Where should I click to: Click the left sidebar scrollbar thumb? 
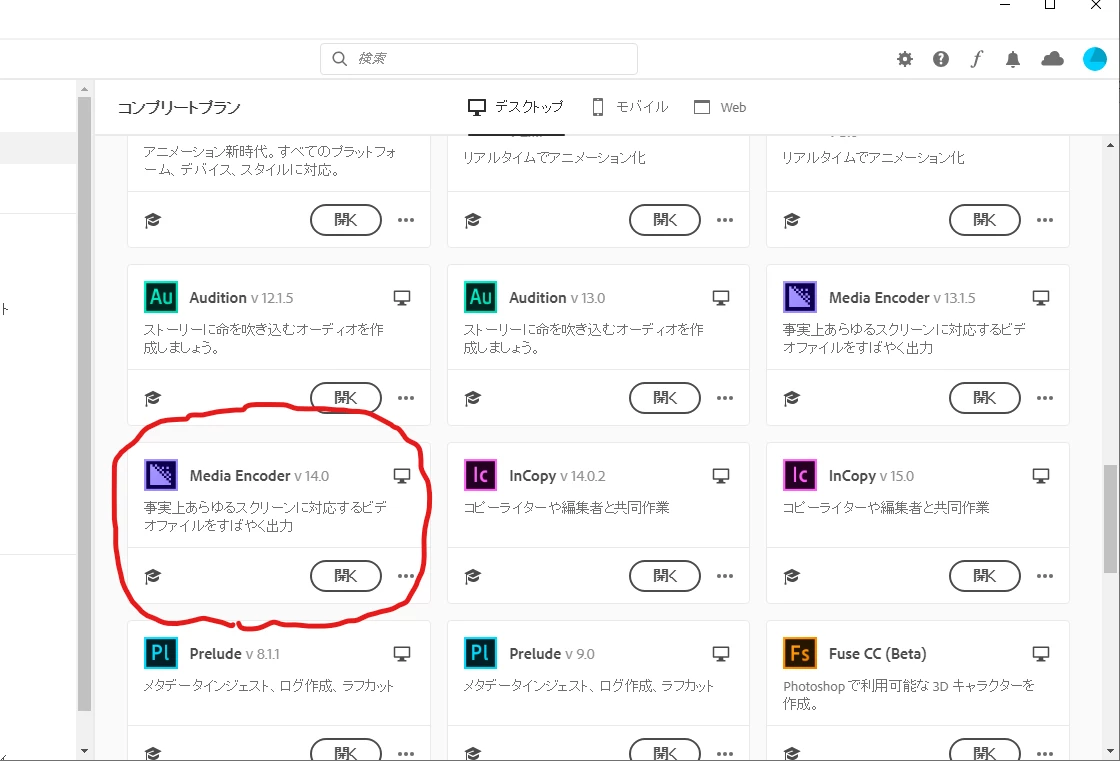tap(84, 404)
